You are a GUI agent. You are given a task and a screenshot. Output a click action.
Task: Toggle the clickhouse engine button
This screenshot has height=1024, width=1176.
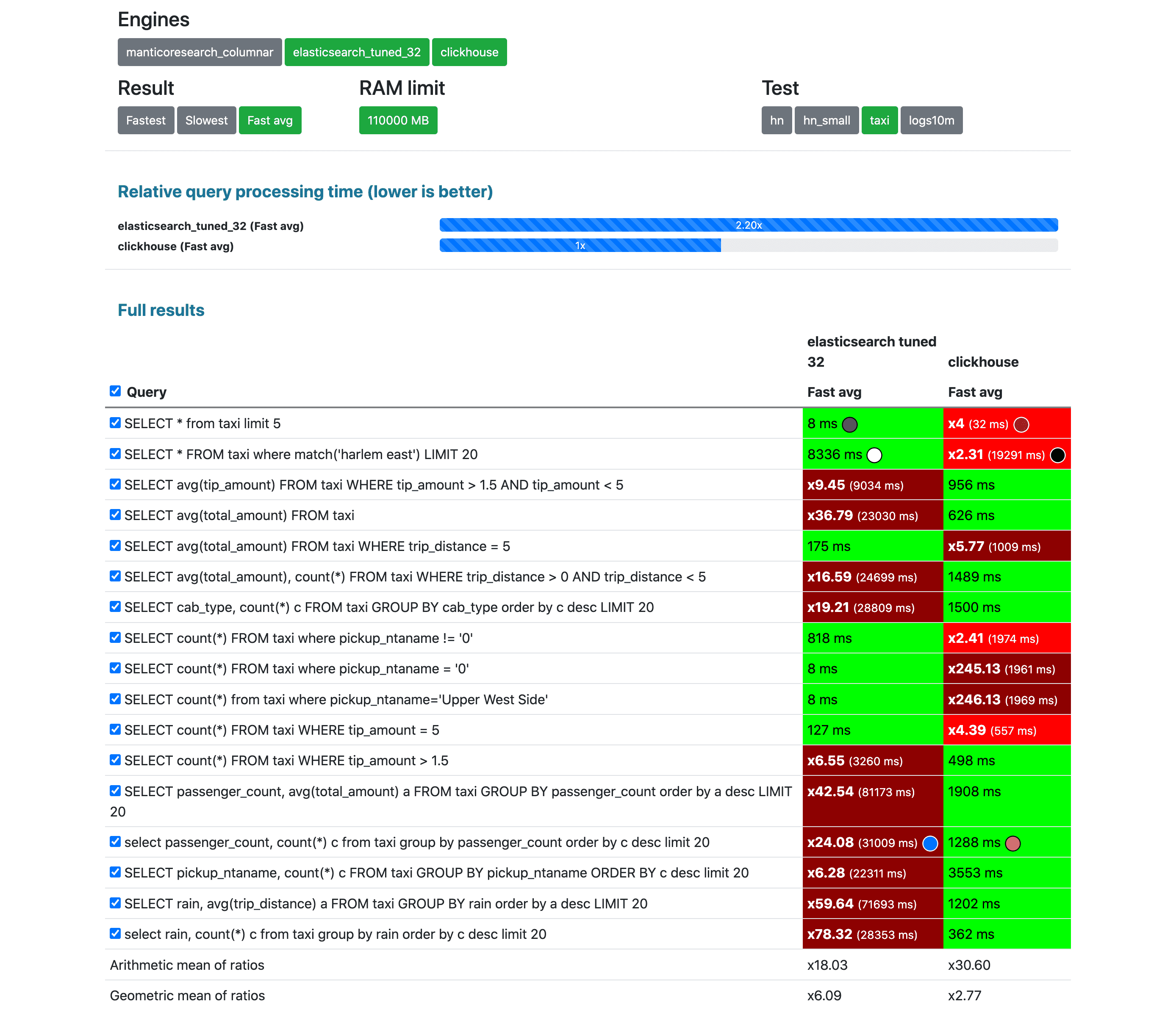coord(469,52)
